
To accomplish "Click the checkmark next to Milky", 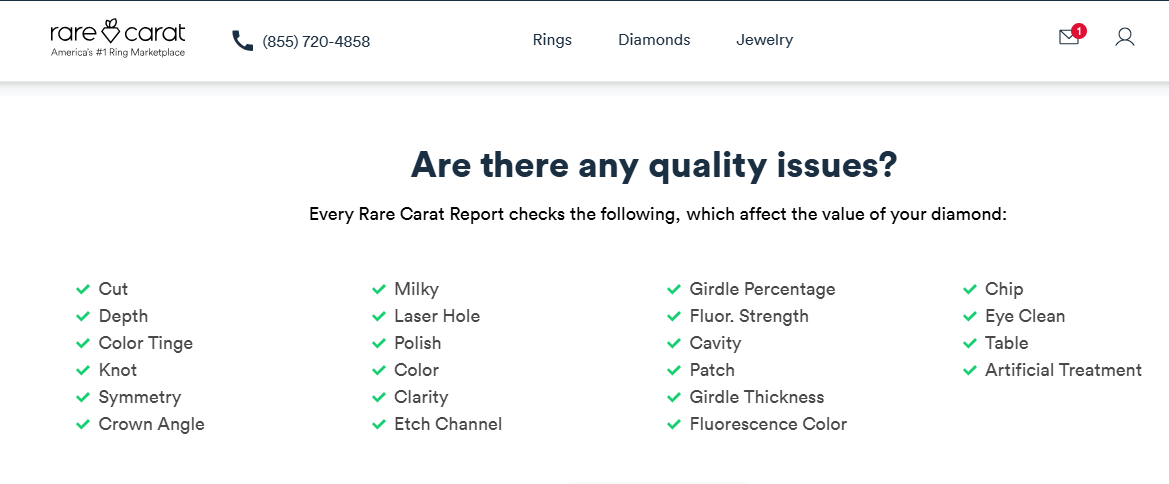I will [379, 289].
